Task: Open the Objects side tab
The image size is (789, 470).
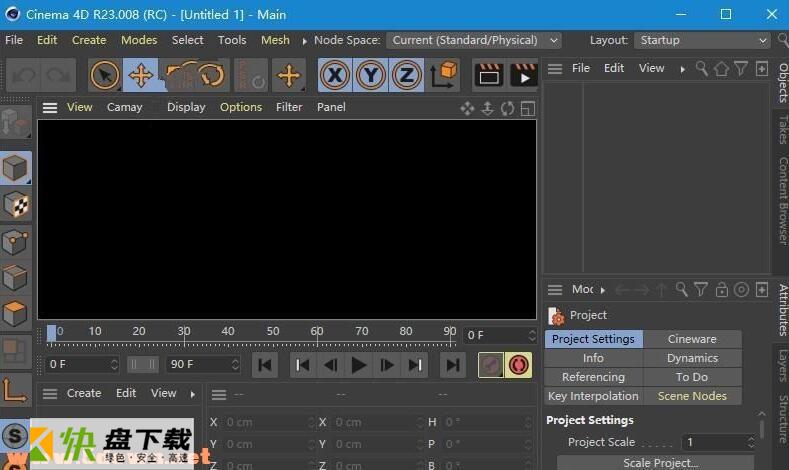Action: [782, 83]
